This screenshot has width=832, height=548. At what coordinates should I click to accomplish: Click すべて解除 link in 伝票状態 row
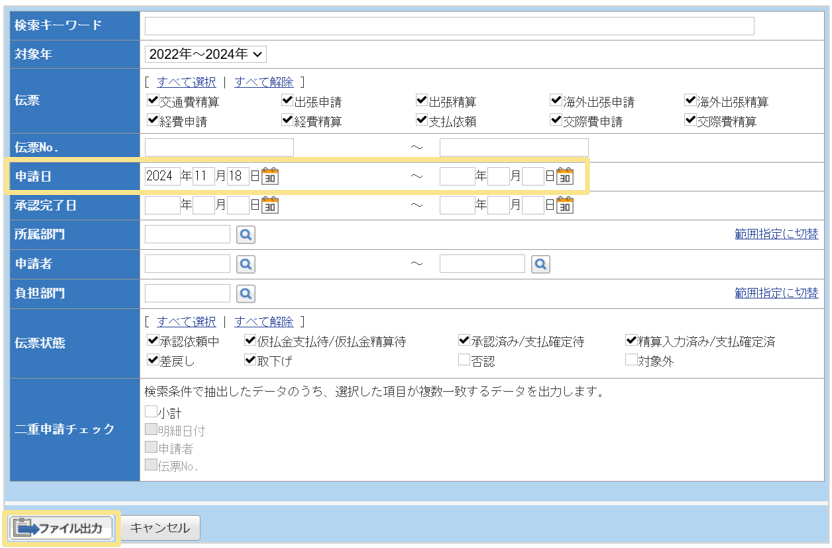(x=264, y=322)
